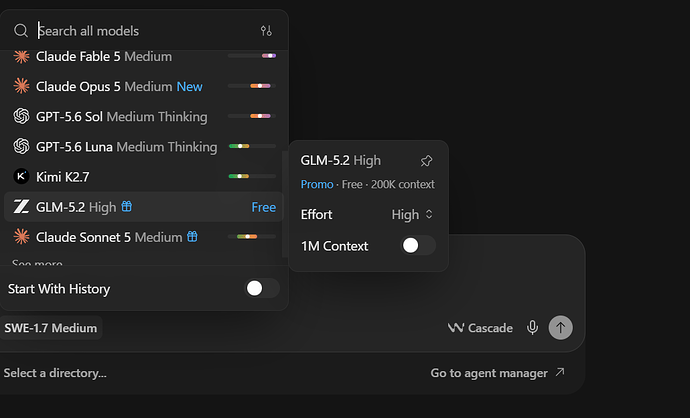Change Effort level from High dropdown
Screen dimensions: 690x418
click(412, 215)
